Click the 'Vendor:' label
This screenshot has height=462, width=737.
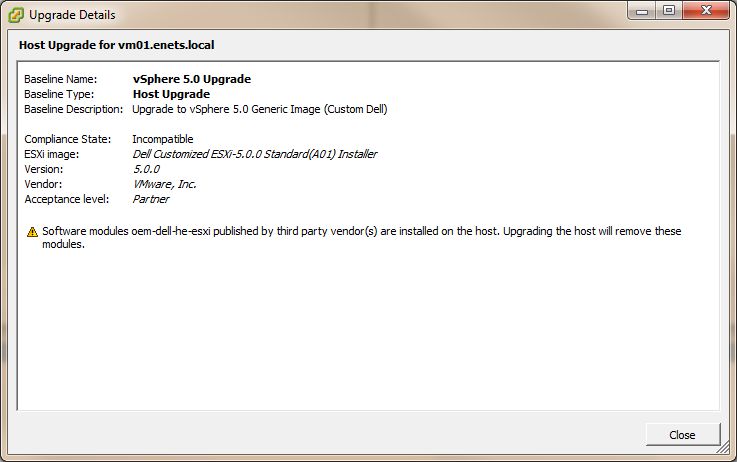[x=43, y=184]
